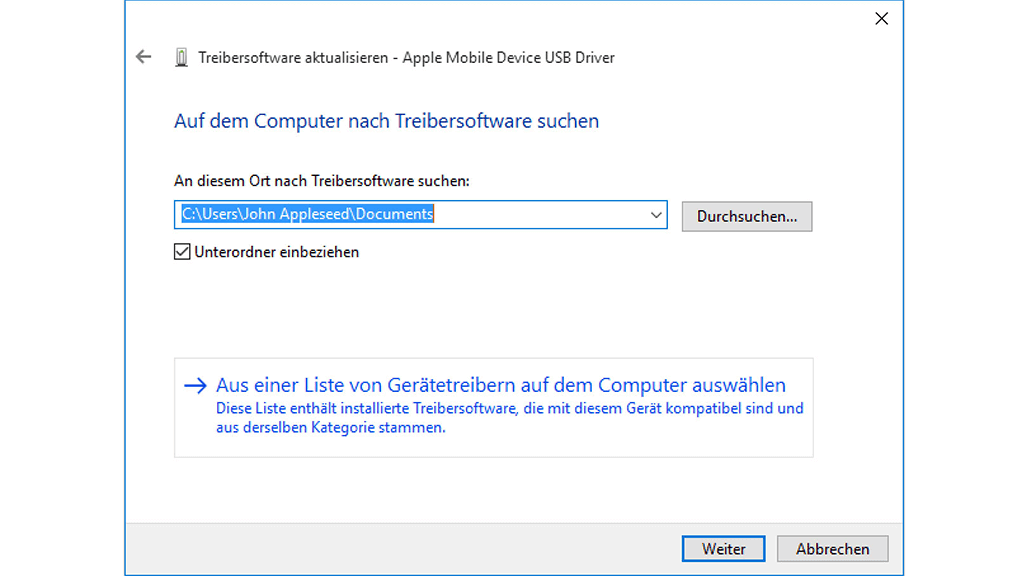Open 'Aus einer Liste von Gerätetreibern auf dem Computer auswählen'
The image size is (1024, 576).
(x=500, y=385)
